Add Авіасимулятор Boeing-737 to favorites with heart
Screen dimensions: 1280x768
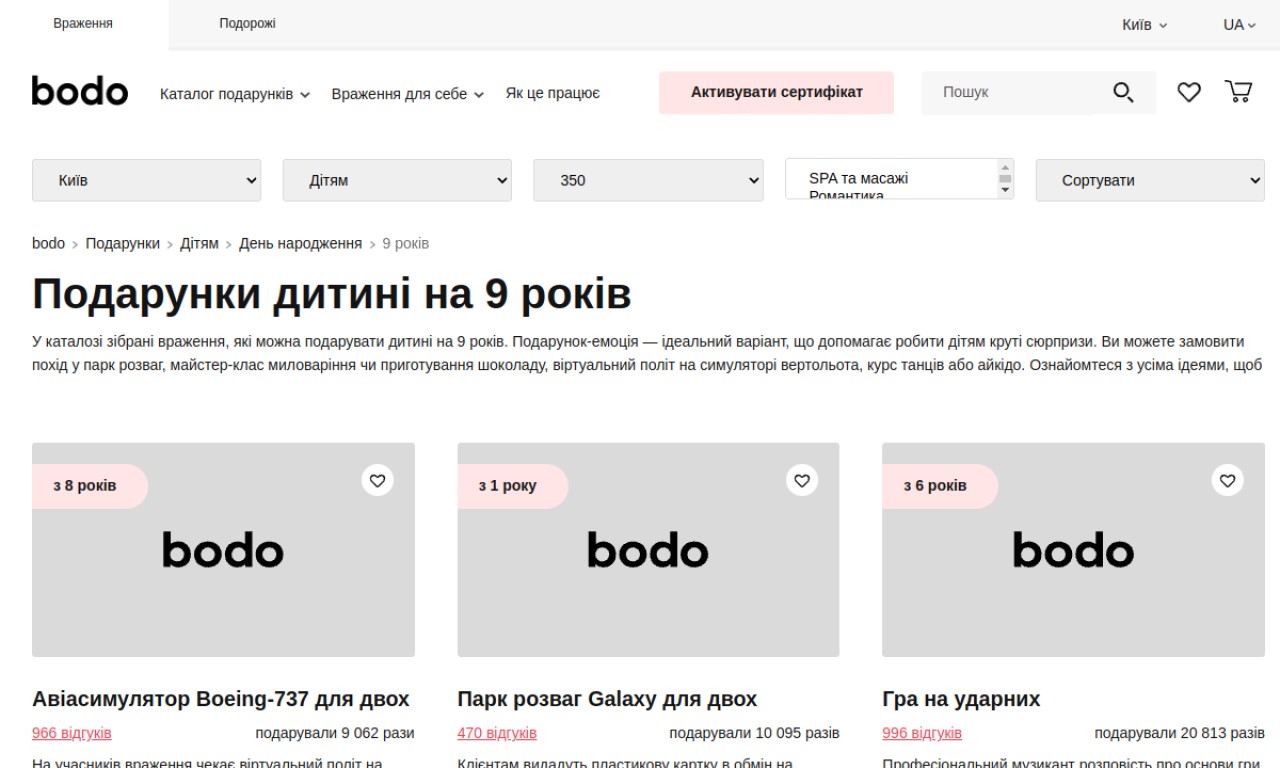[x=377, y=480]
